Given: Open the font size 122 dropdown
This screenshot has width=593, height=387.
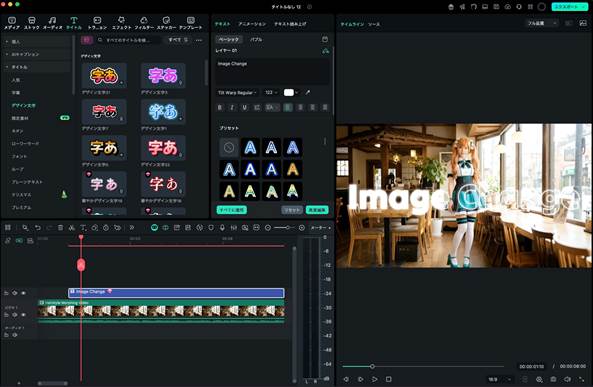Looking at the screenshot, I should 271,93.
